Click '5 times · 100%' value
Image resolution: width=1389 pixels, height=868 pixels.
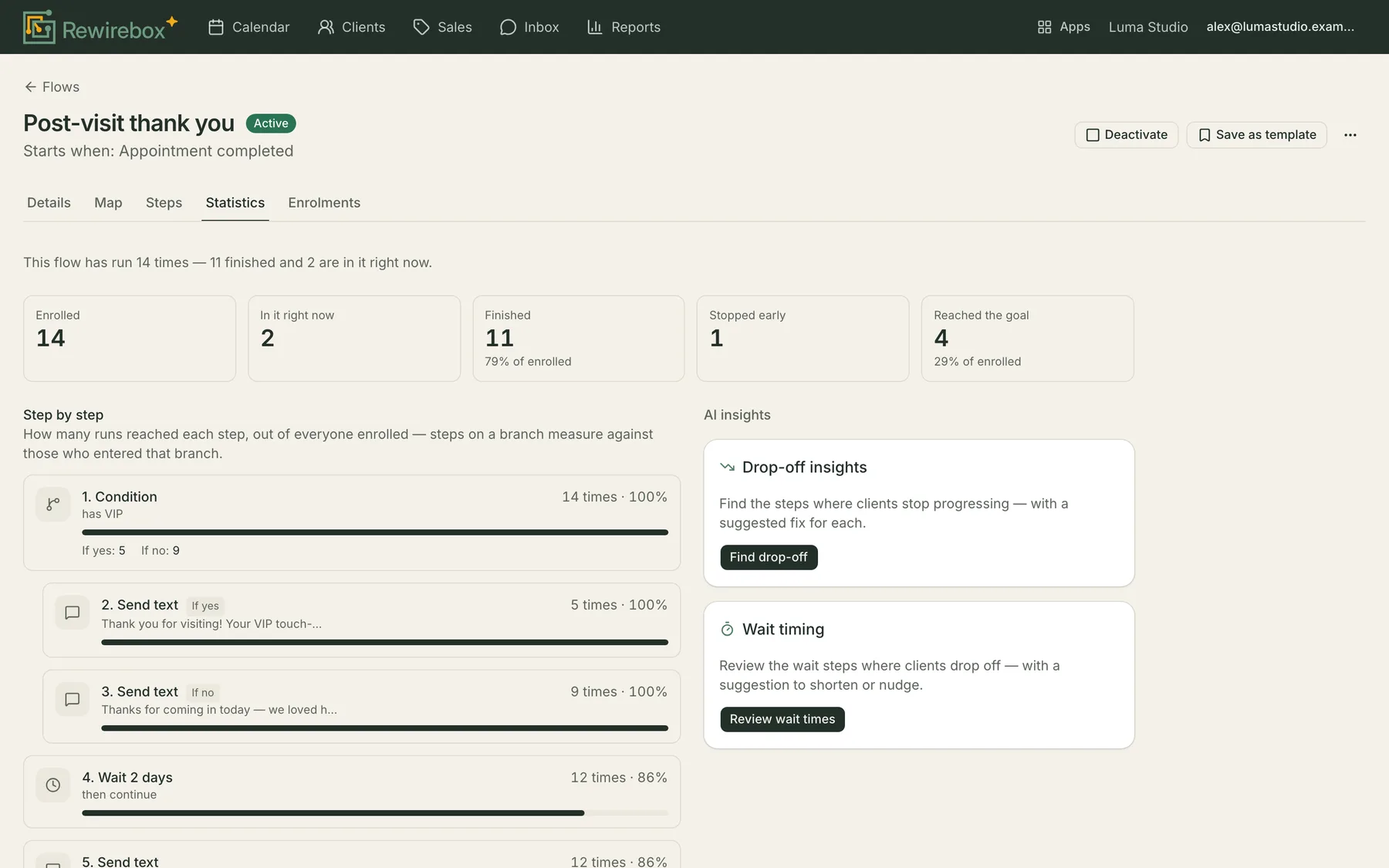point(619,605)
